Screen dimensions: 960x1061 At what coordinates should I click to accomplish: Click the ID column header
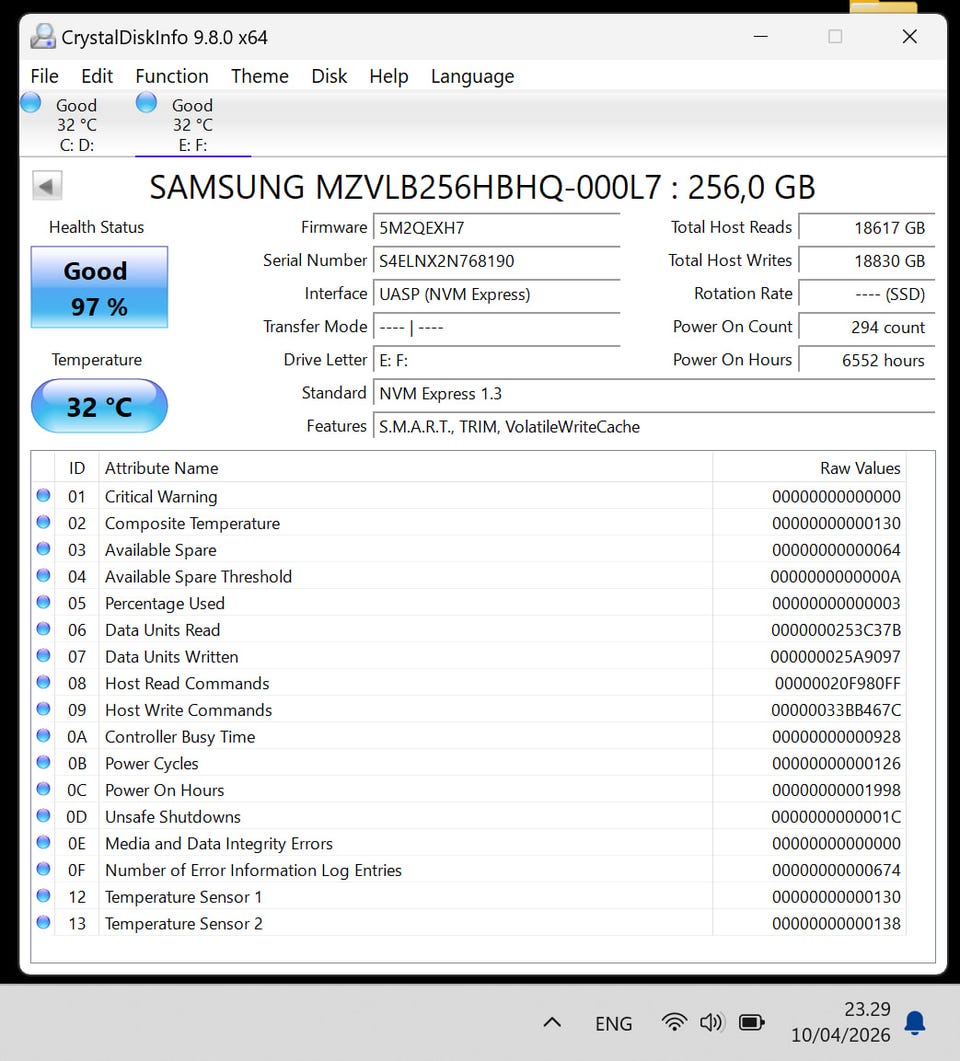[x=76, y=468]
